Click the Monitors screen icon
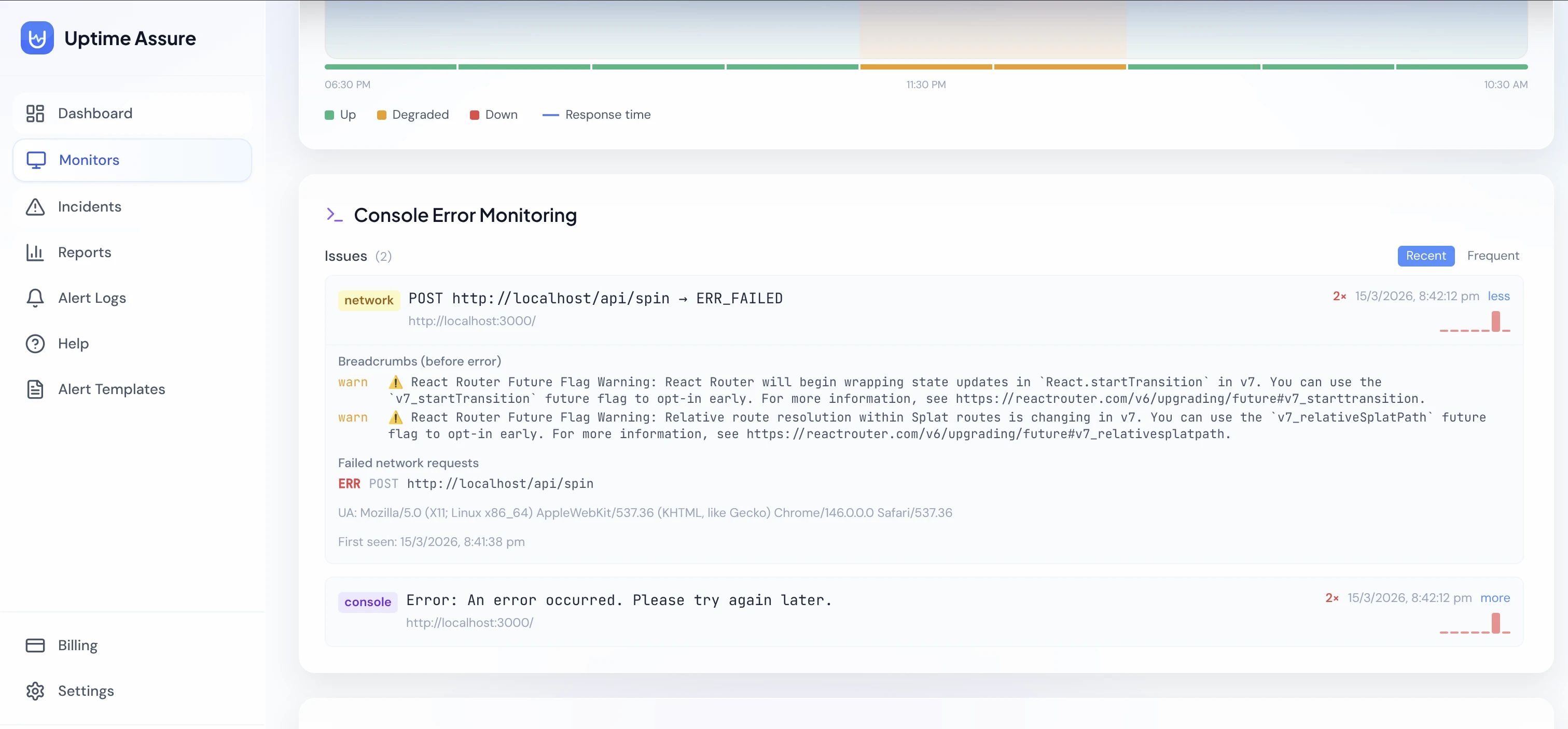 click(36, 159)
